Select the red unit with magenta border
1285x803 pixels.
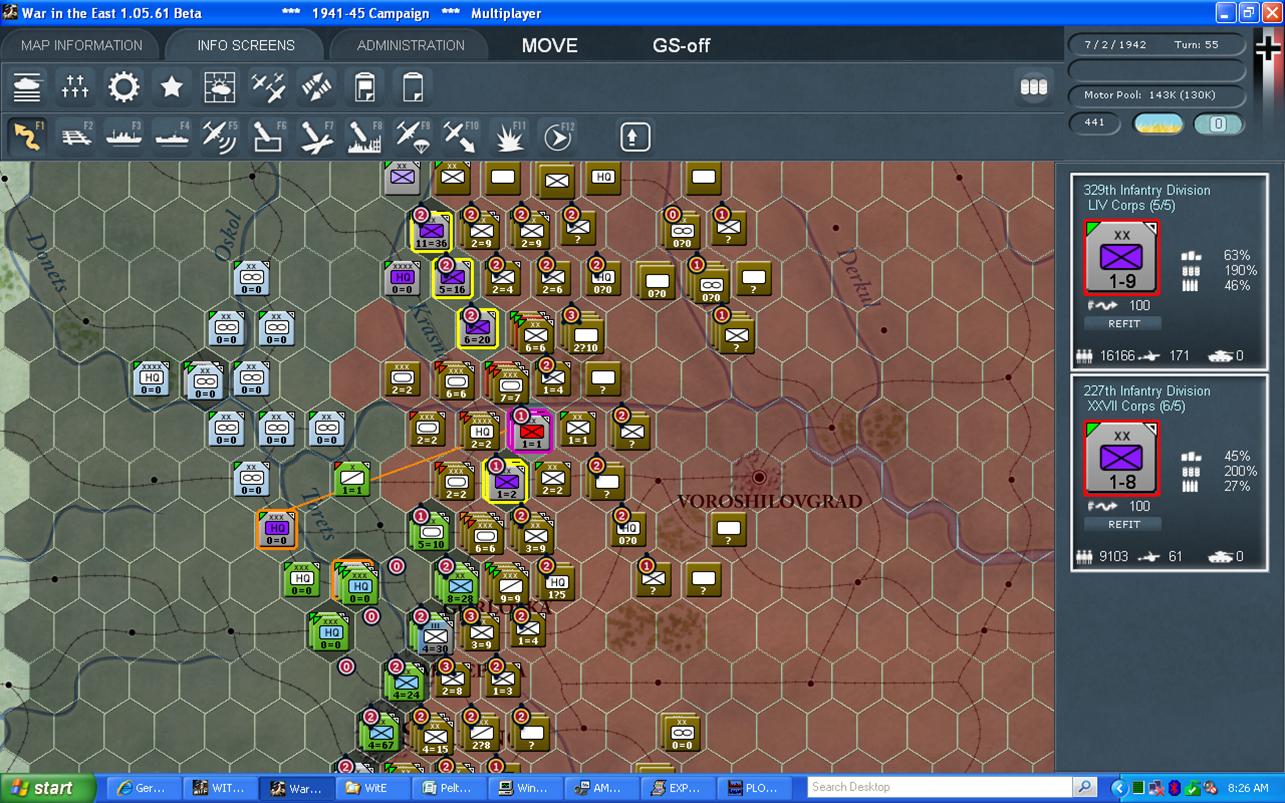pos(530,430)
